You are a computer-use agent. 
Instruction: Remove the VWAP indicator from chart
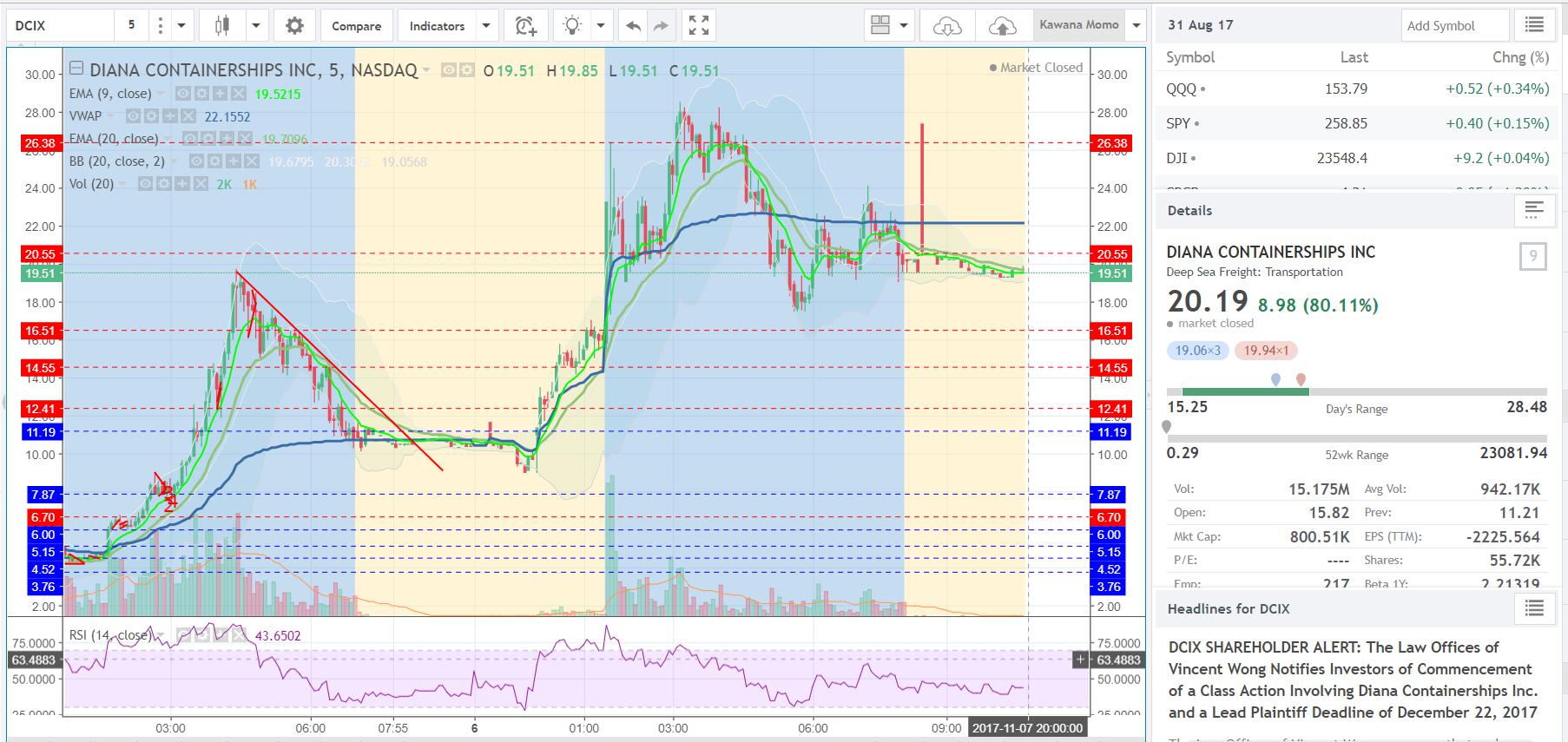coord(188,116)
